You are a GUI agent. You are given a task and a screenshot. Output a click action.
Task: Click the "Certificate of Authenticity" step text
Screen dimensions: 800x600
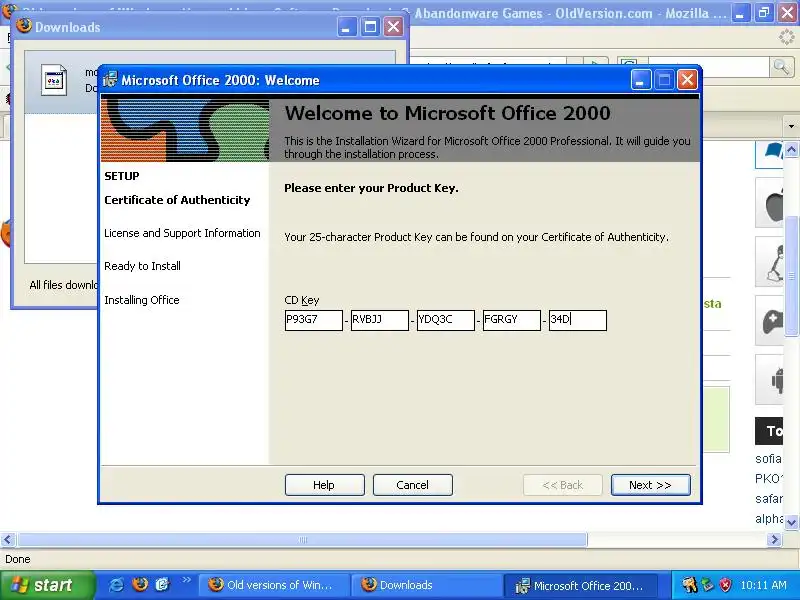pos(177,200)
